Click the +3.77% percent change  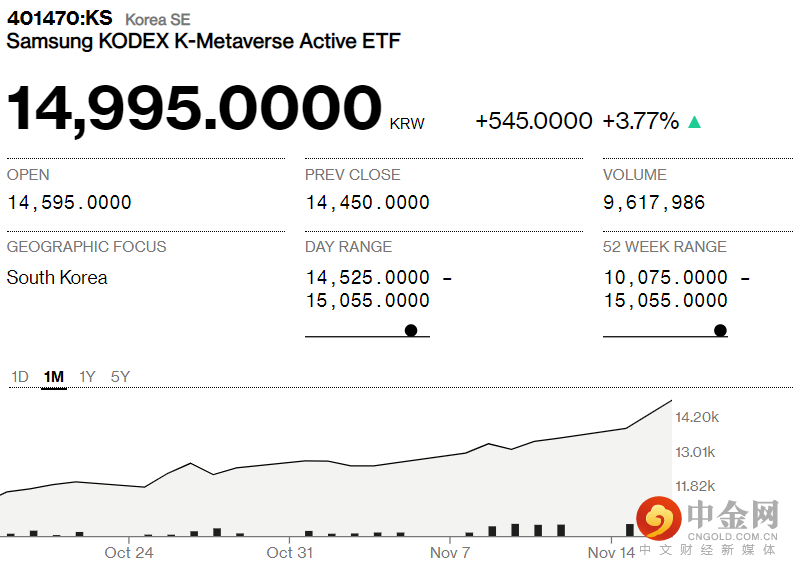(640, 121)
